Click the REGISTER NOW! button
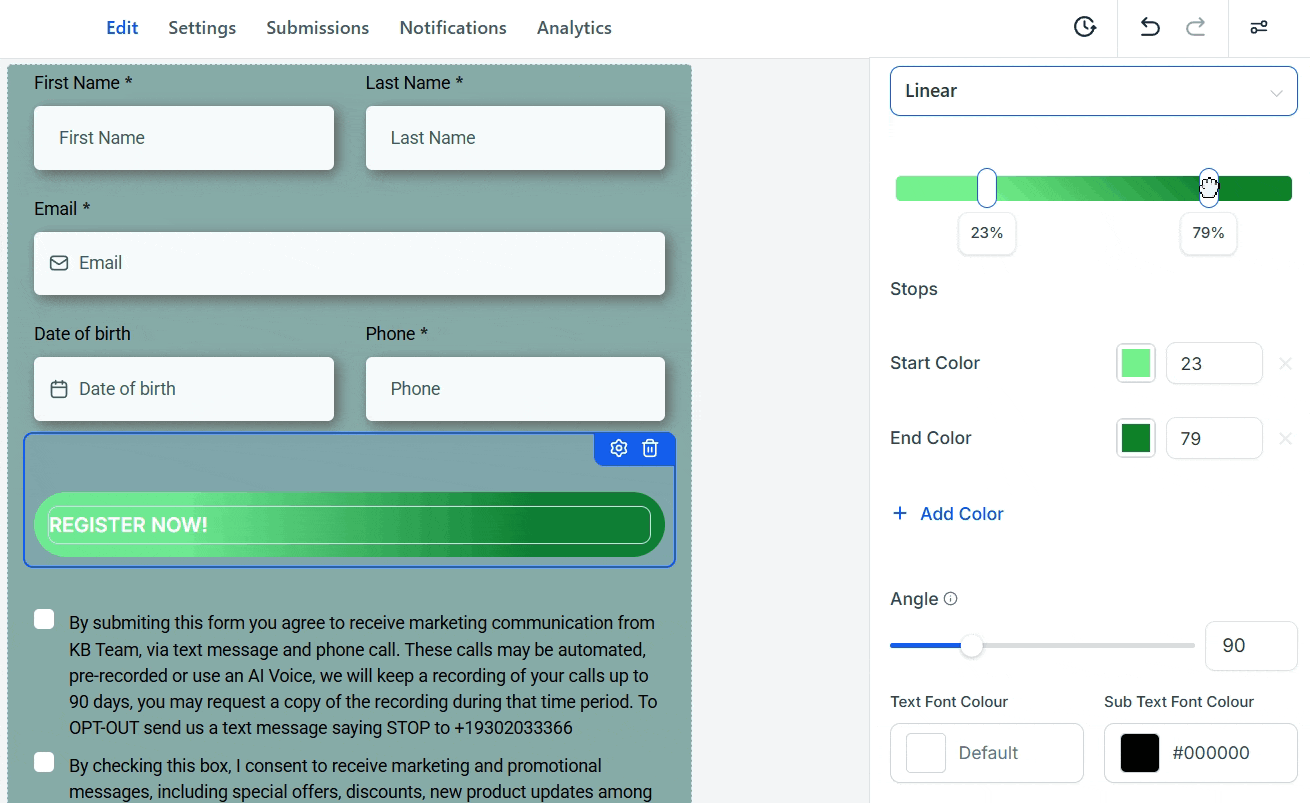This screenshot has height=803, width=1310. 349,525
